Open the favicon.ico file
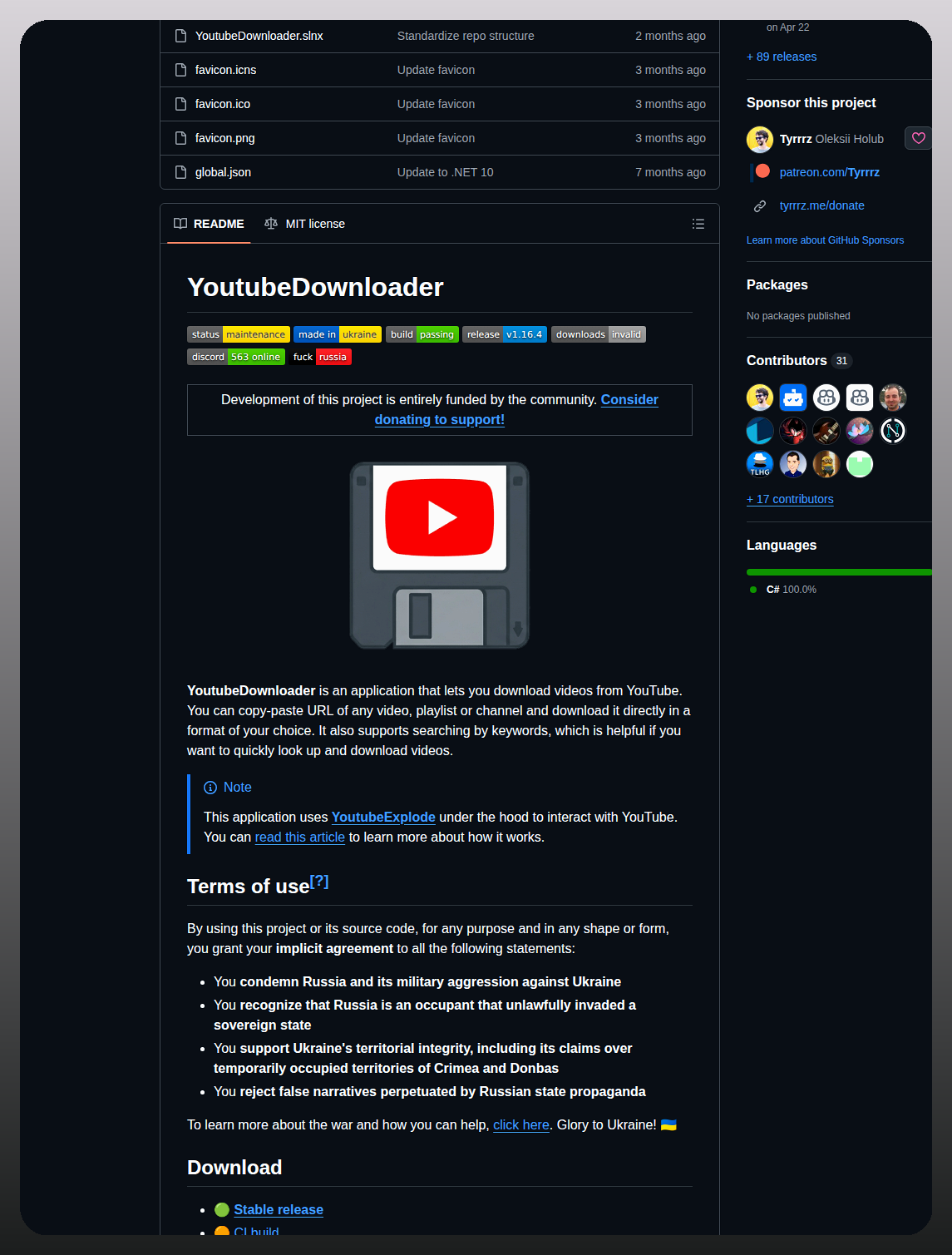952x1255 pixels. pos(223,104)
